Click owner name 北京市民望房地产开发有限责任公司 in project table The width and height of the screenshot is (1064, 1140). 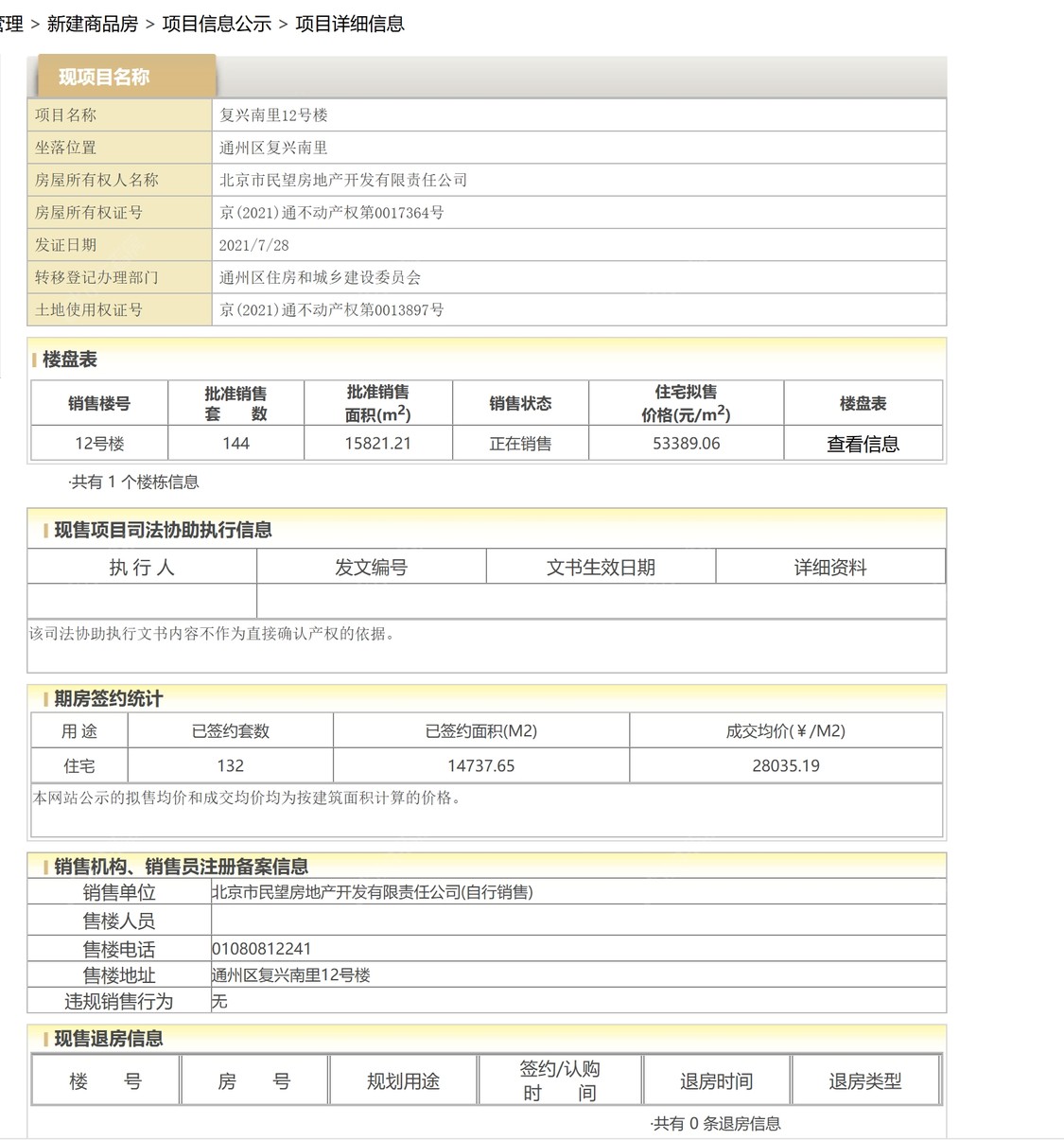coord(343,180)
